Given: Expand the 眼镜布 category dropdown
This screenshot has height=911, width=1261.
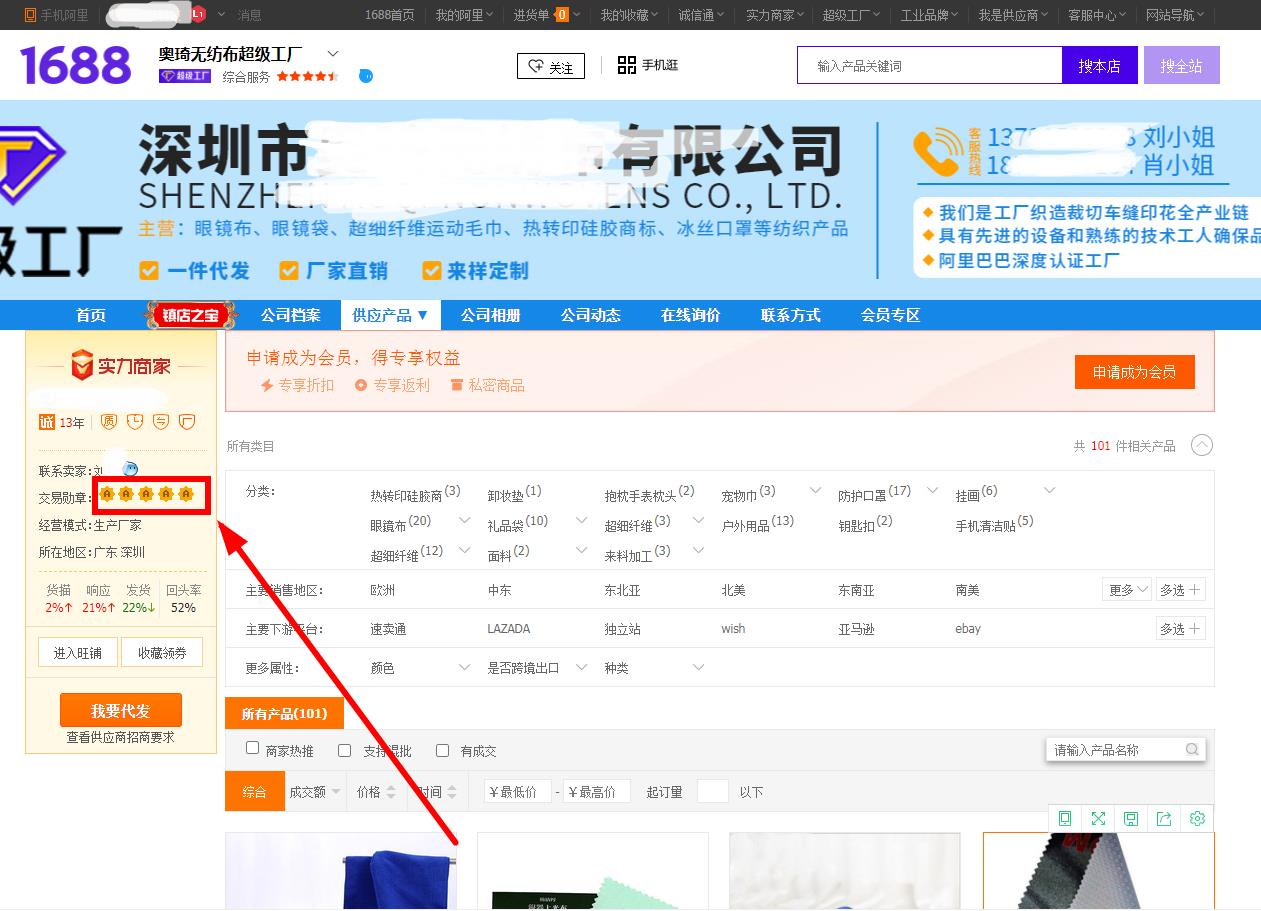Looking at the screenshot, I should point(464,521).
